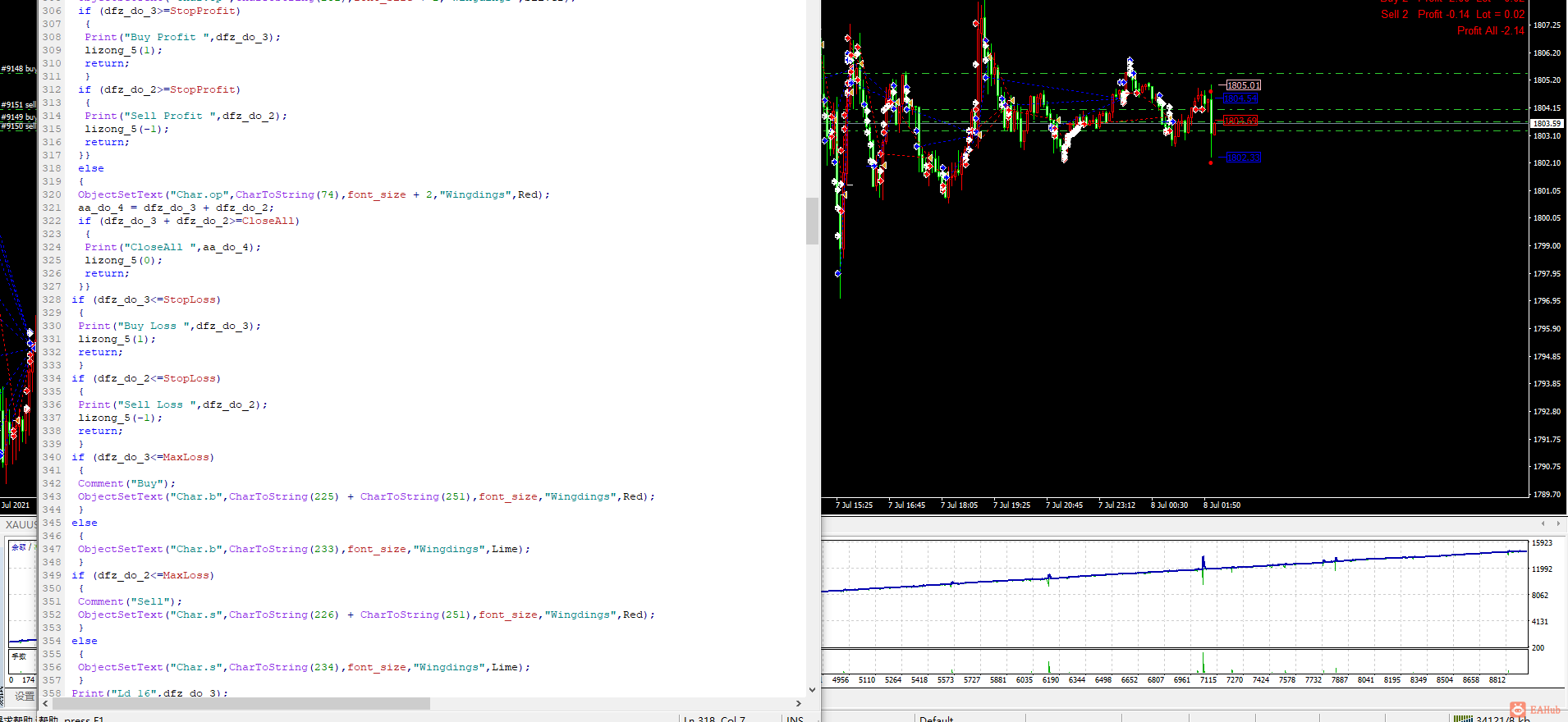Click 'if (dfz_do_2<=MaxLoss)' on line 349
The image size is (1568, 722).
(x=143, y=575)
